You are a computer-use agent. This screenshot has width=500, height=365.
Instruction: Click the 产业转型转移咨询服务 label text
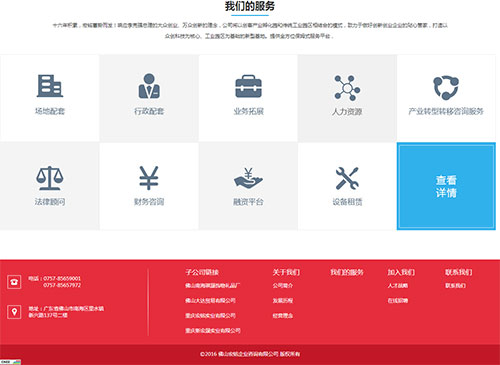coord(446,111)
